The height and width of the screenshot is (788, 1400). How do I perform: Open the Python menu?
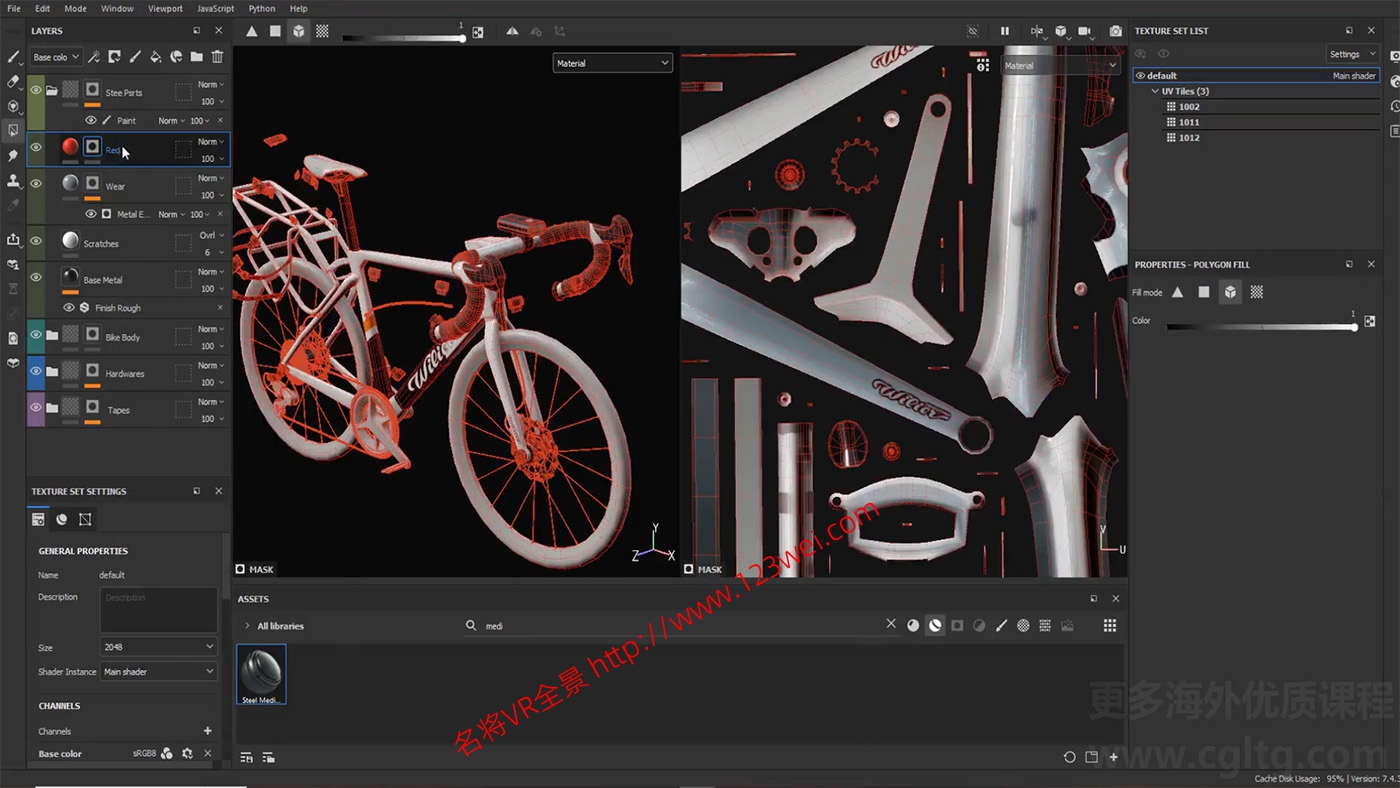coord(261,8)
